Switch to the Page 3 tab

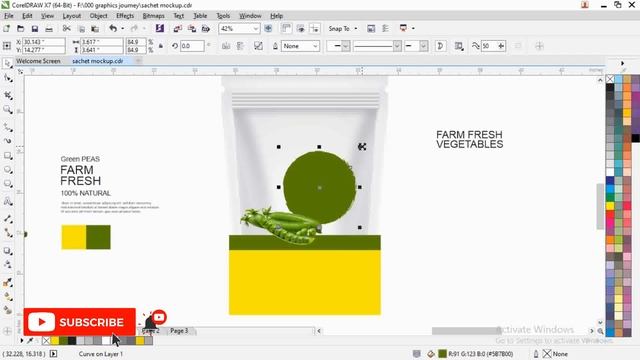pyautogui.click(x=179, y=331)
